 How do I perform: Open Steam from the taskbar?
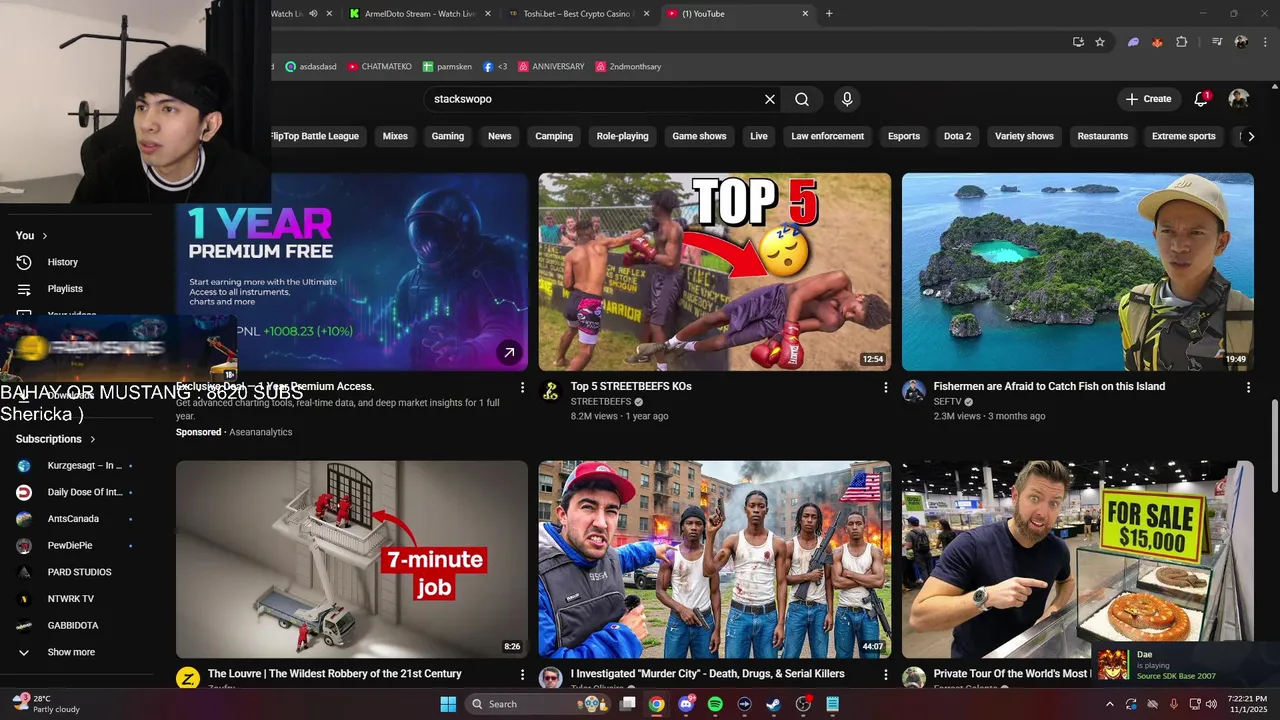pos(773,704)
